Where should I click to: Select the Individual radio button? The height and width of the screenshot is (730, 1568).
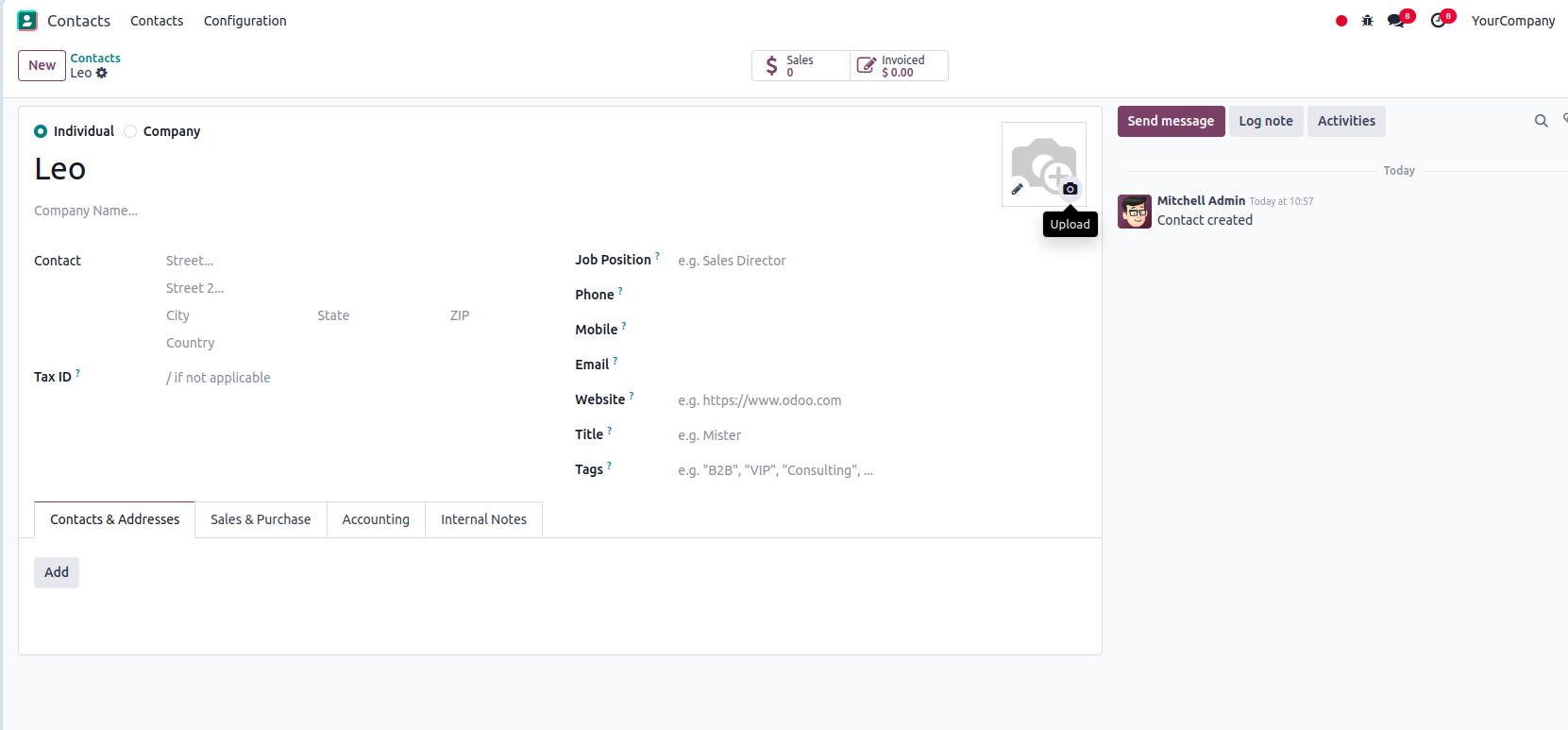pos(41,131)
